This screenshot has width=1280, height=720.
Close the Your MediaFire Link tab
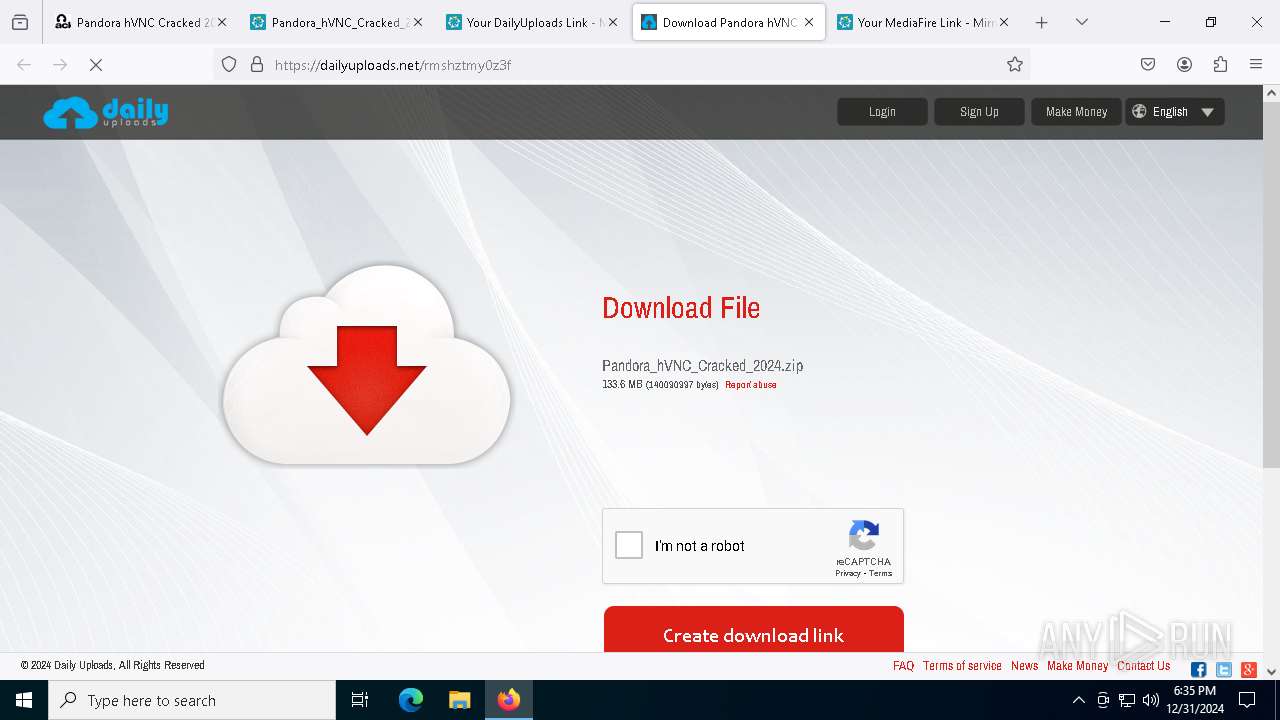[1004, 22]
